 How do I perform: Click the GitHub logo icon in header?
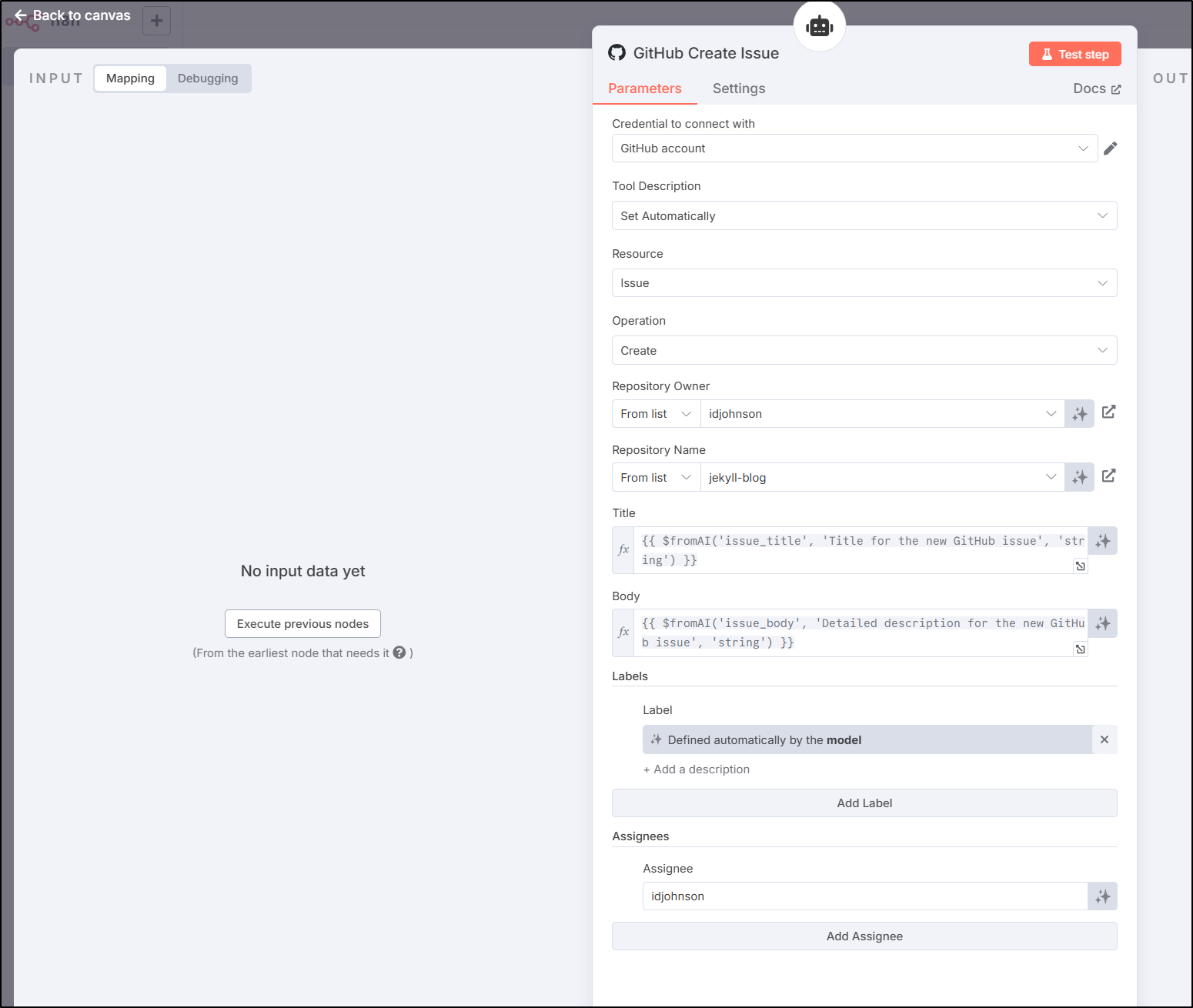[x=617, y=53]
